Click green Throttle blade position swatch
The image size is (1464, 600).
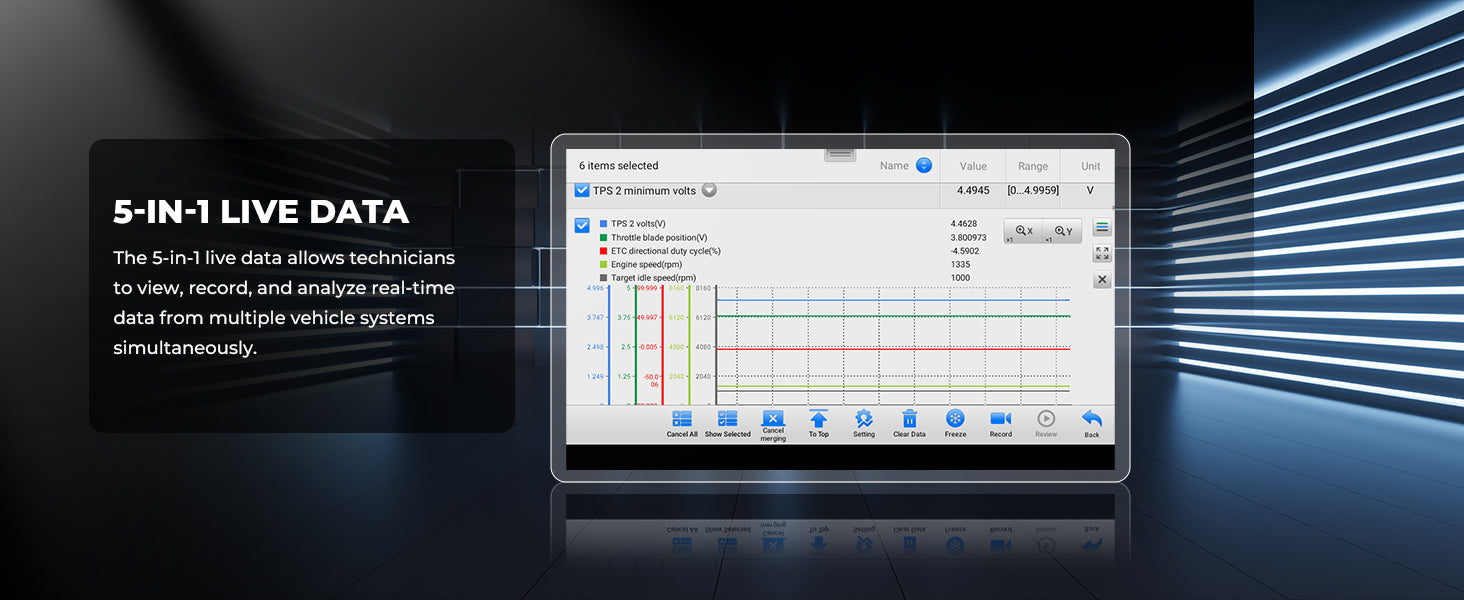[x=603, y=237]
